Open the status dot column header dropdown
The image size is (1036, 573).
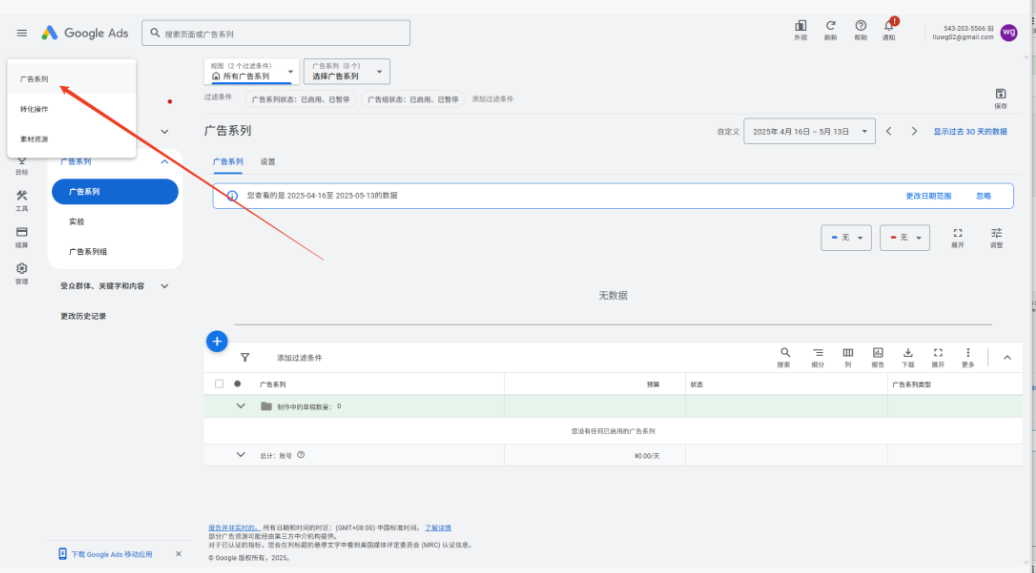[237, 384]
